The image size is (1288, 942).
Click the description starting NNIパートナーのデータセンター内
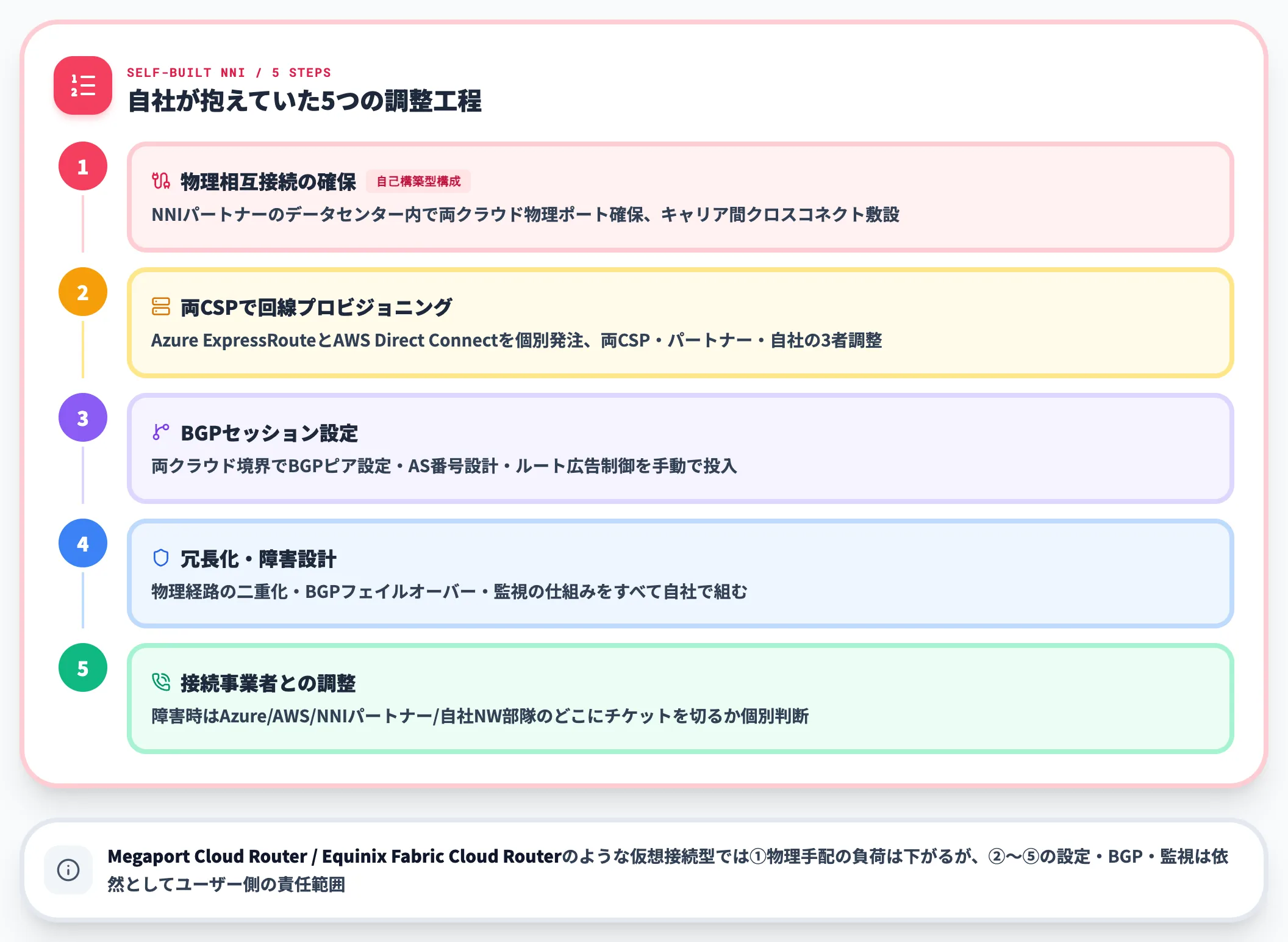[x=526, y=215]
